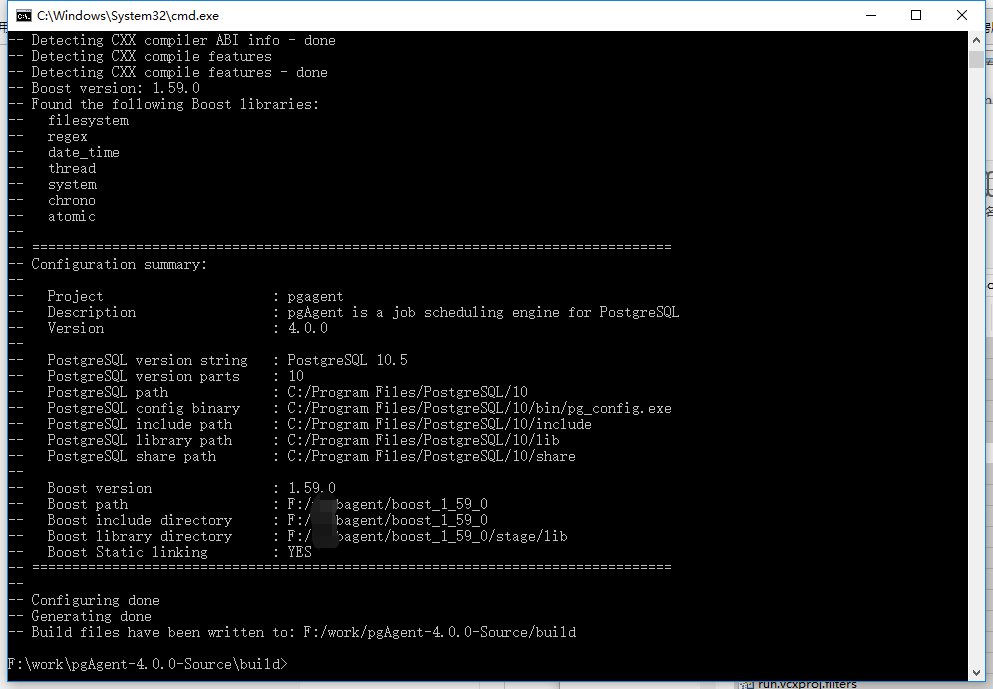993x689 pixels.
Task: Click the 'filesystem' library line
Action: tap(88, 120)
